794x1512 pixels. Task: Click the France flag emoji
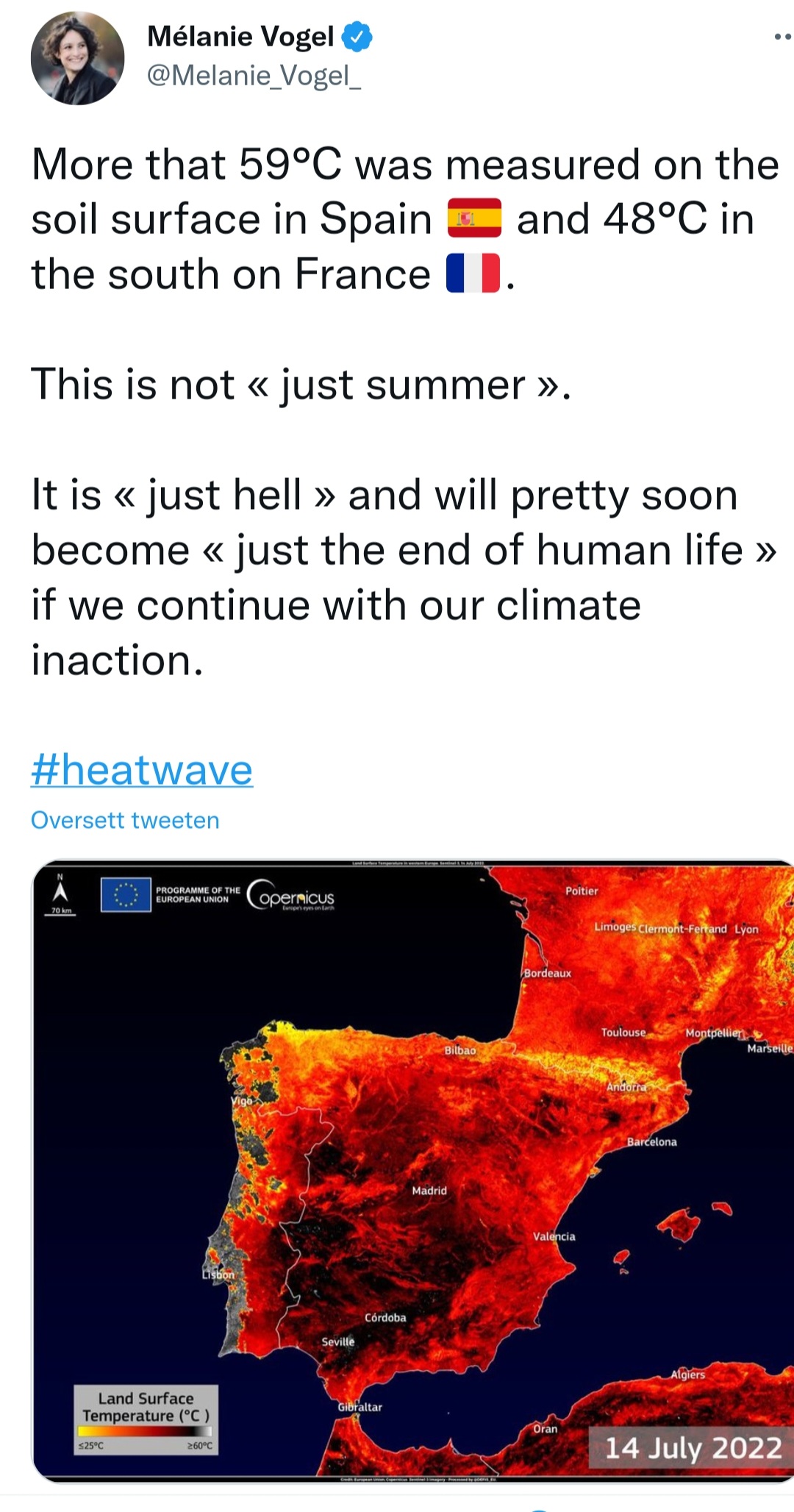473,274
